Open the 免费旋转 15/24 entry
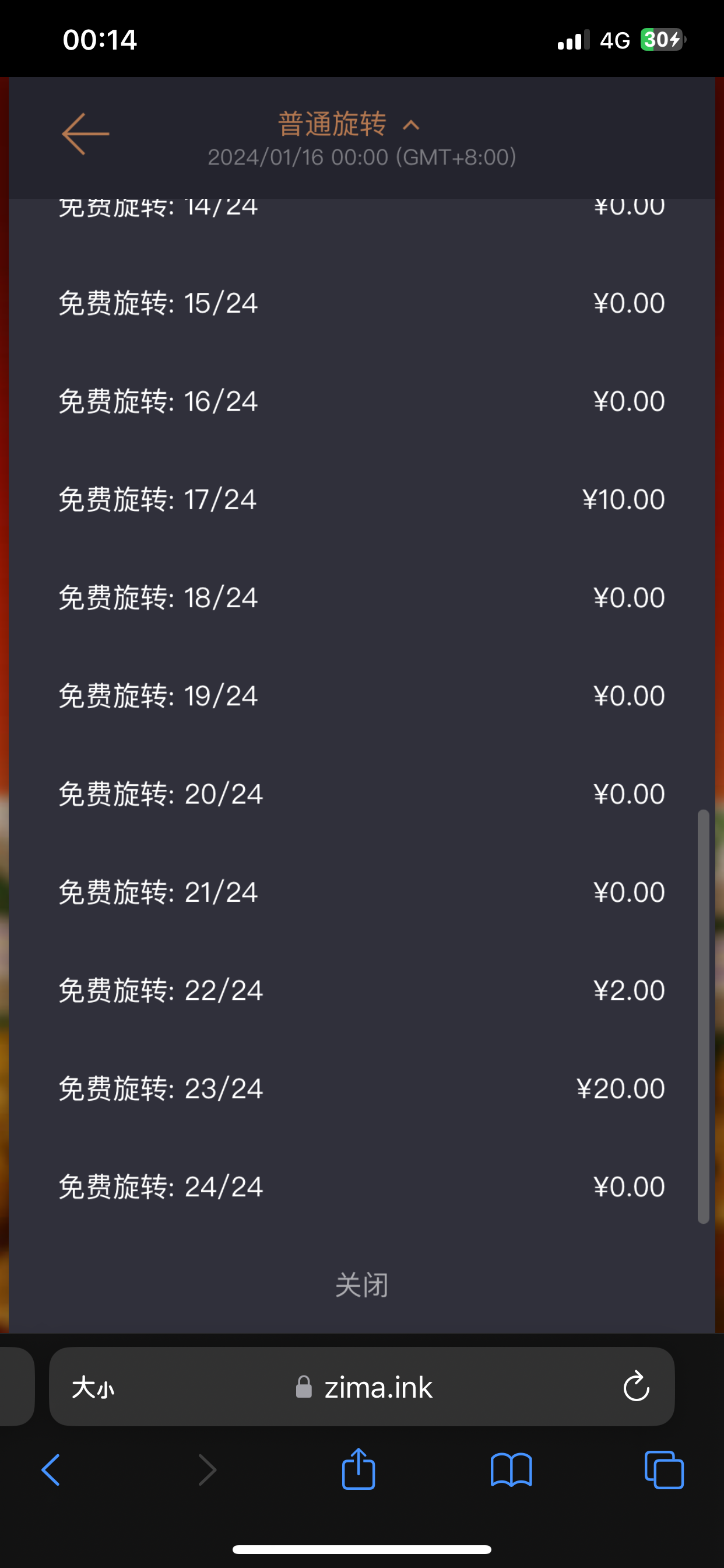The height and width of the screenshot is (1568, 724). (361, 303)
